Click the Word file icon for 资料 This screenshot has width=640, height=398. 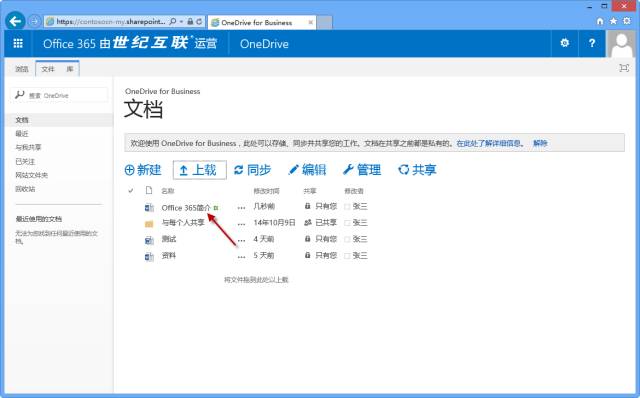[149, 257]
